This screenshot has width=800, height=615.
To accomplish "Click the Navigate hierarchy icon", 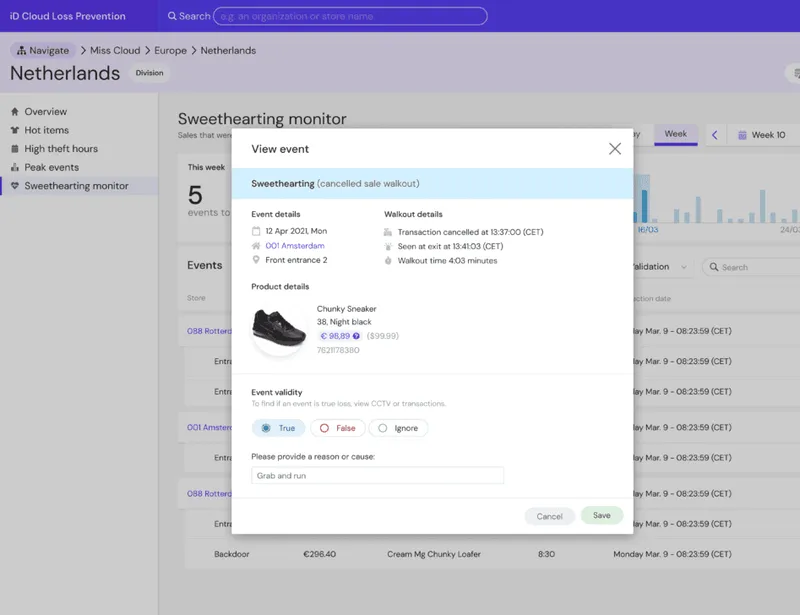I will coord(21,50).
